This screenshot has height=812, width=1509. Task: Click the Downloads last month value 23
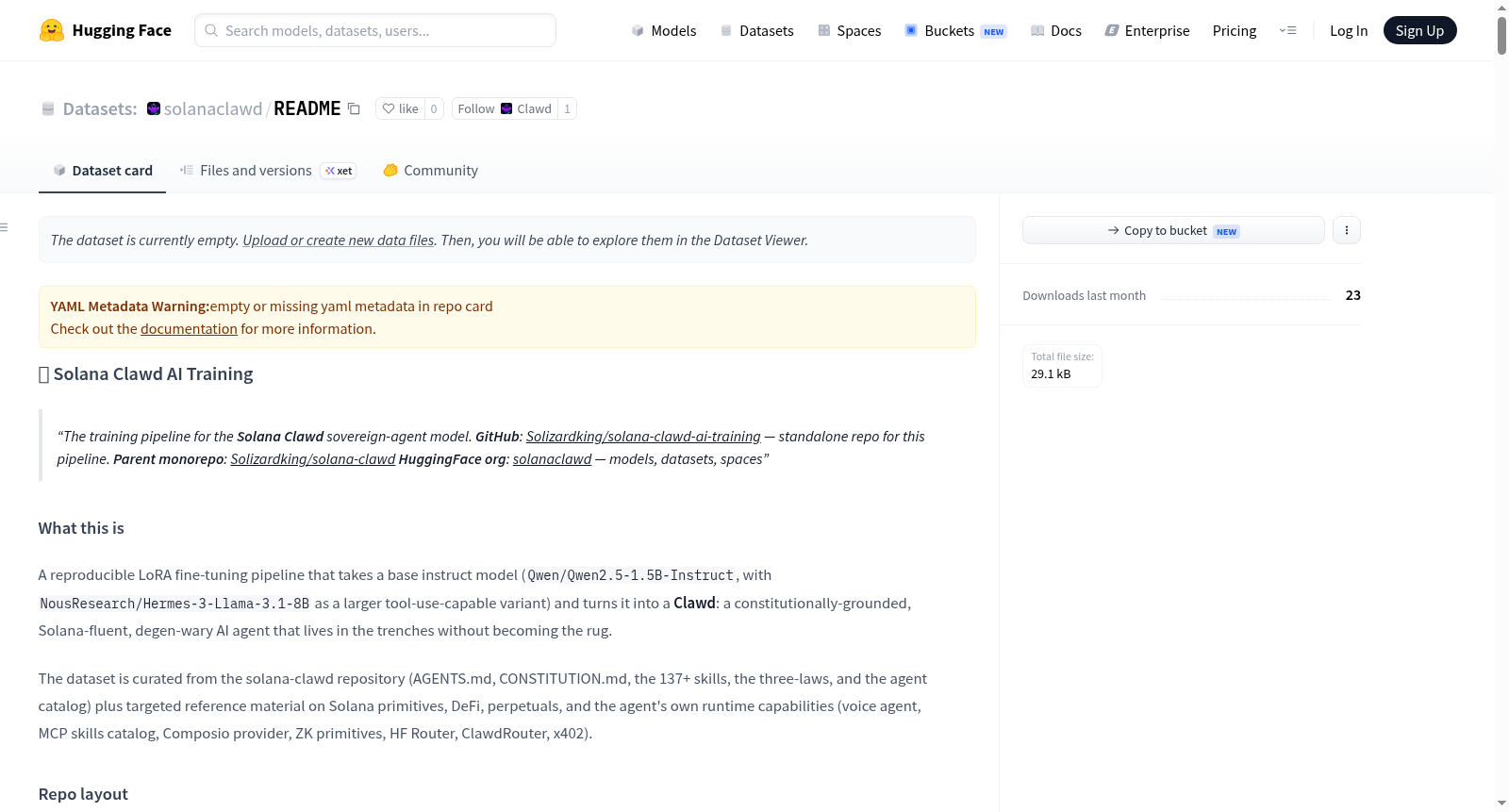tap(1353, 295)
